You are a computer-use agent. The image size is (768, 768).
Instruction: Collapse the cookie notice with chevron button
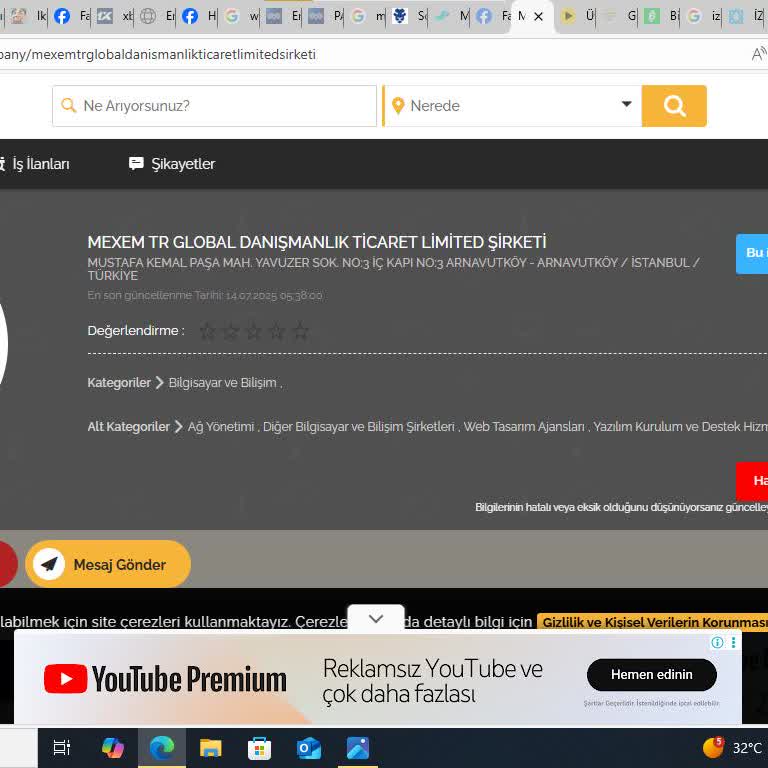[376, 619]
